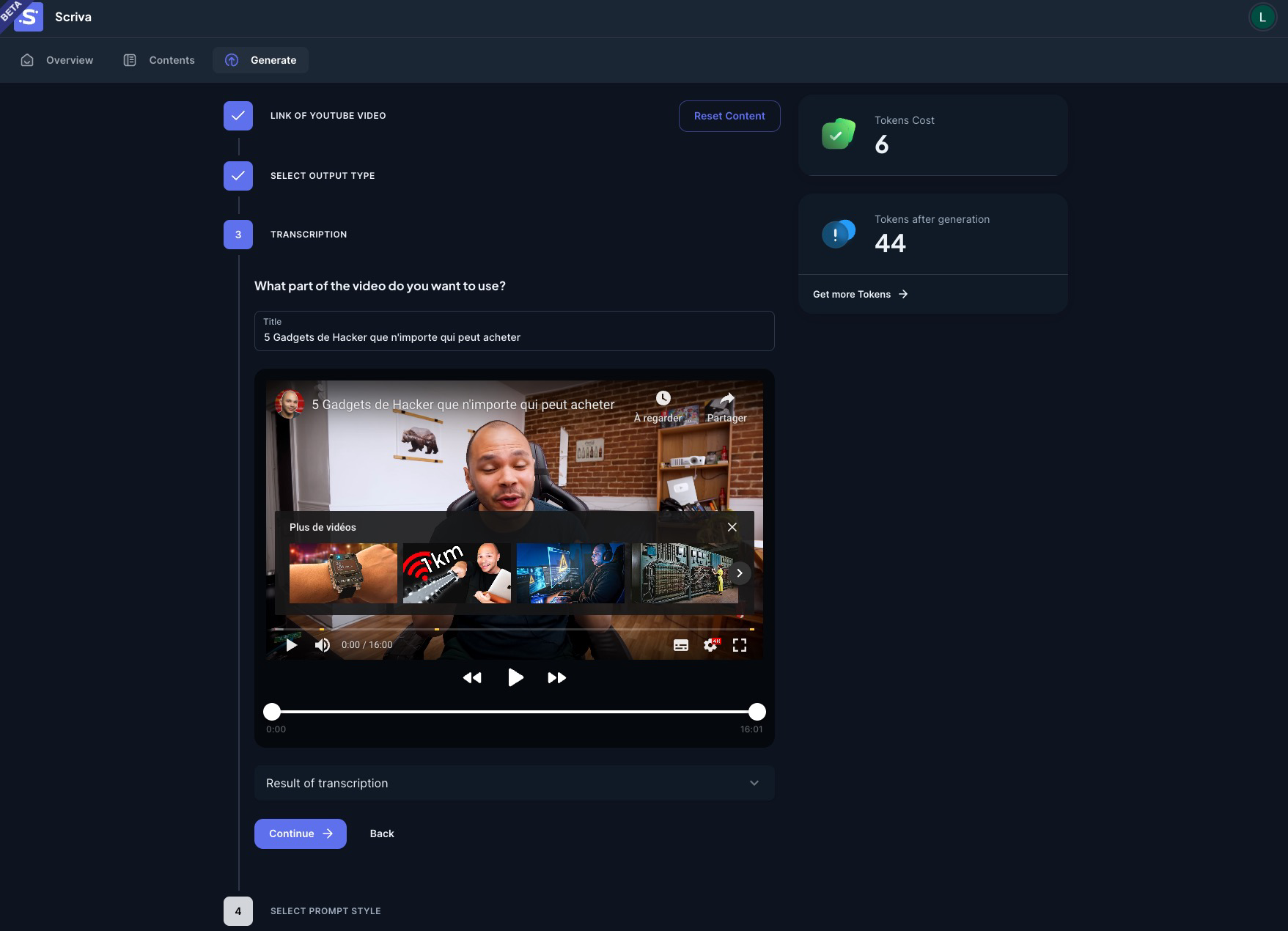
Task: Click the Title input field
Action: click(514, 337)
